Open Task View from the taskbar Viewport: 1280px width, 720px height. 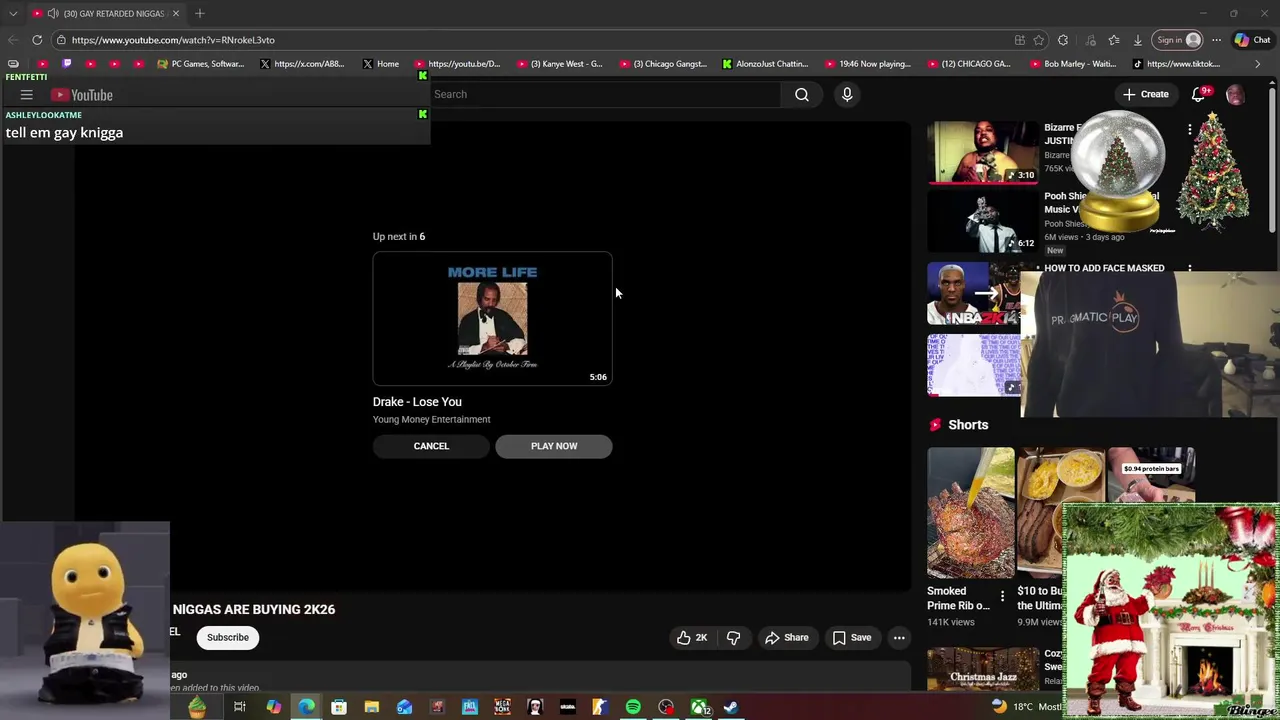click(240, 707)
